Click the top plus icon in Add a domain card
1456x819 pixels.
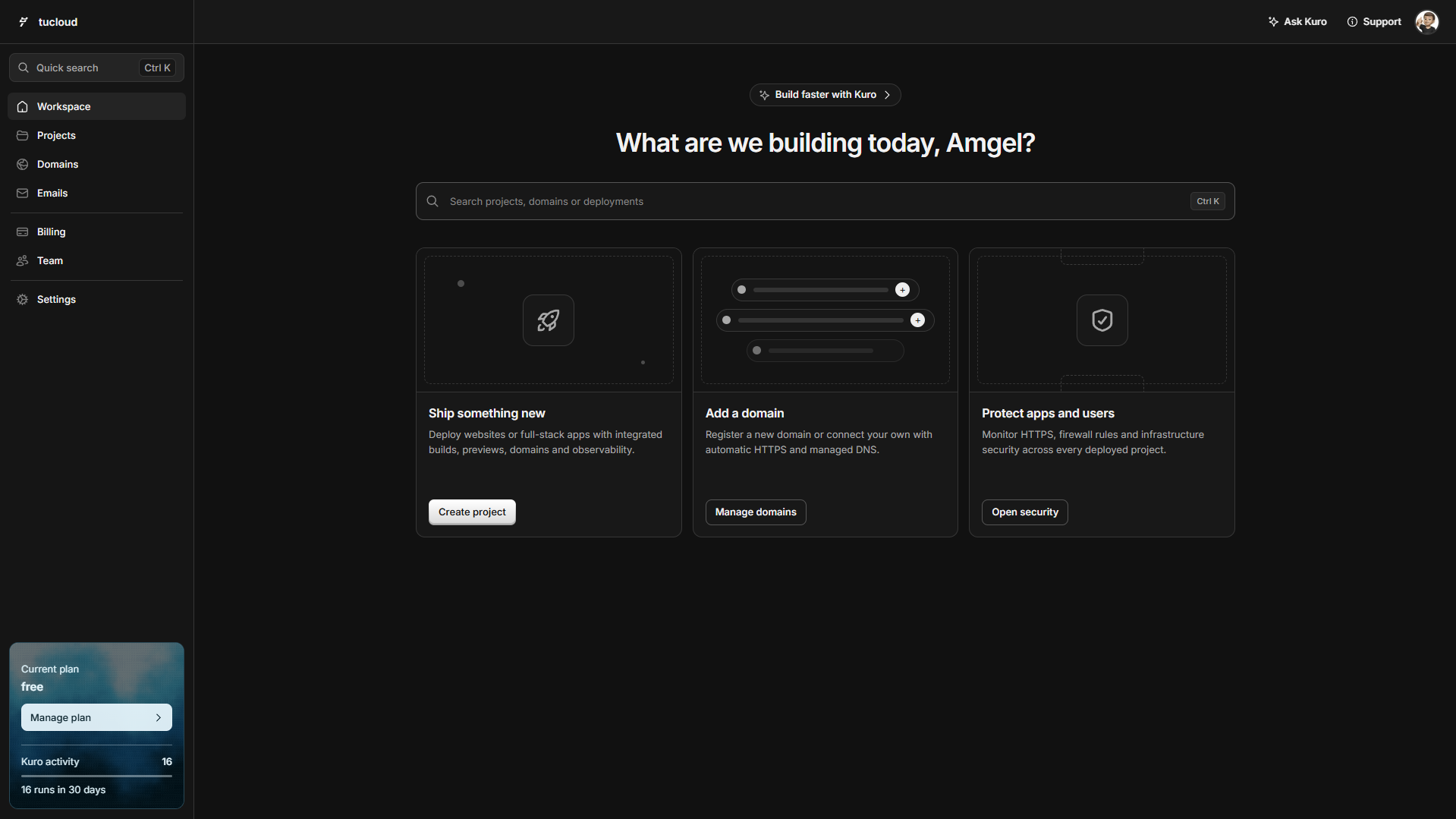point(902,290)
